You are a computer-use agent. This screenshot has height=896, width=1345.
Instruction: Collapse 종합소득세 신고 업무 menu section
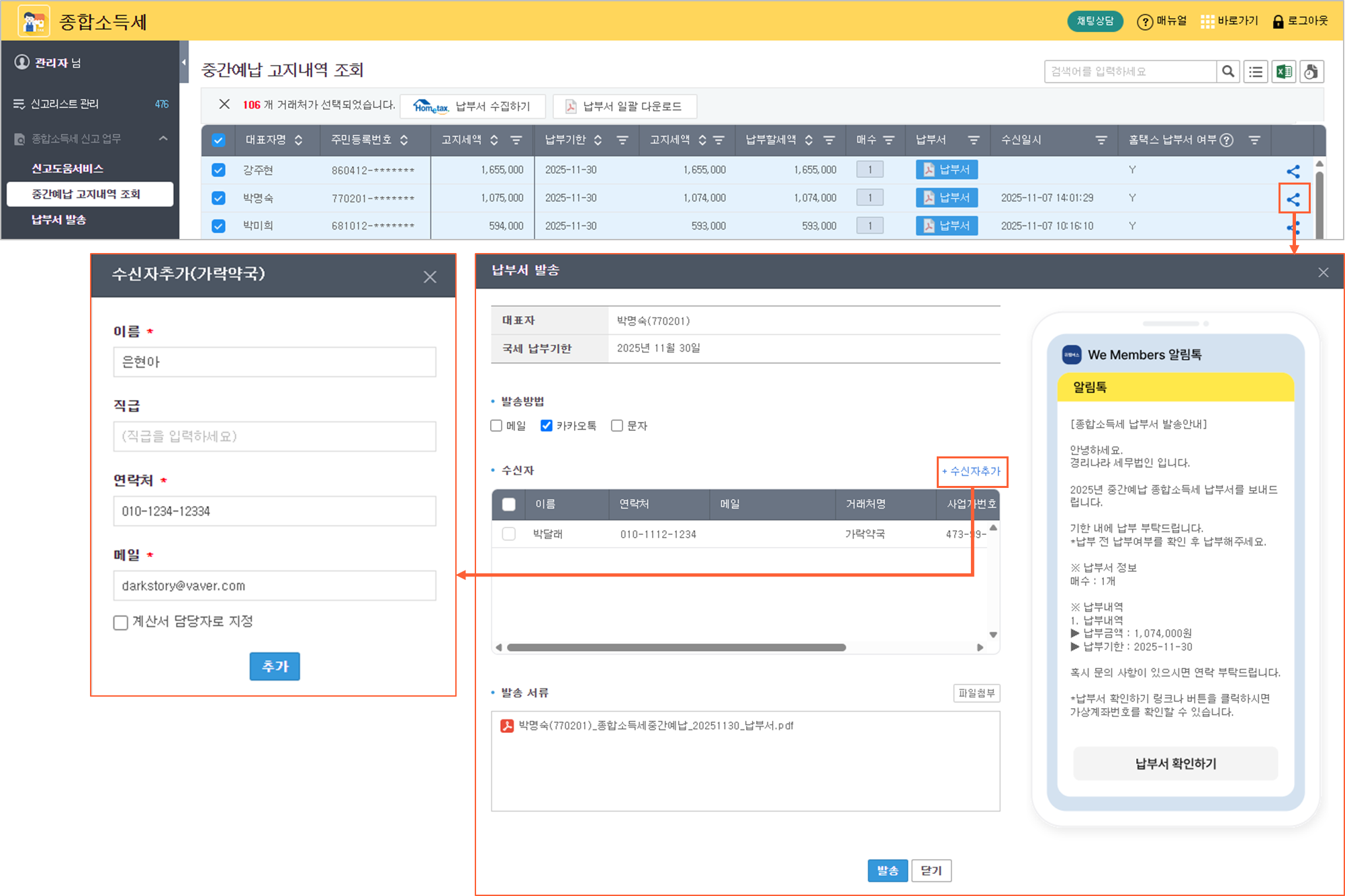163,138
